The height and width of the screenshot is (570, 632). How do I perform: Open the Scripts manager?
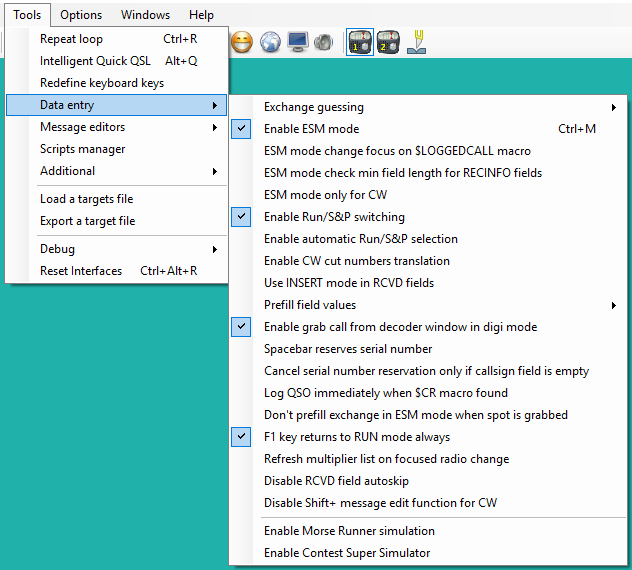point(116,149)
